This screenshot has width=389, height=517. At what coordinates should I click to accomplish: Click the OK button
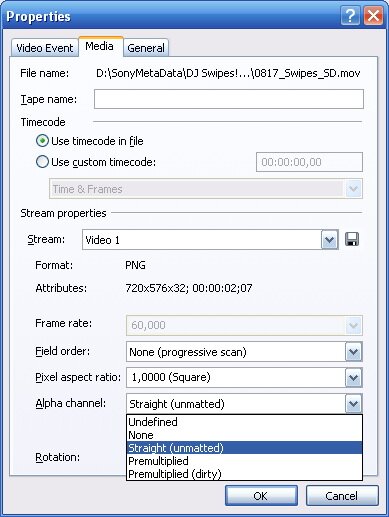(261, 496)
